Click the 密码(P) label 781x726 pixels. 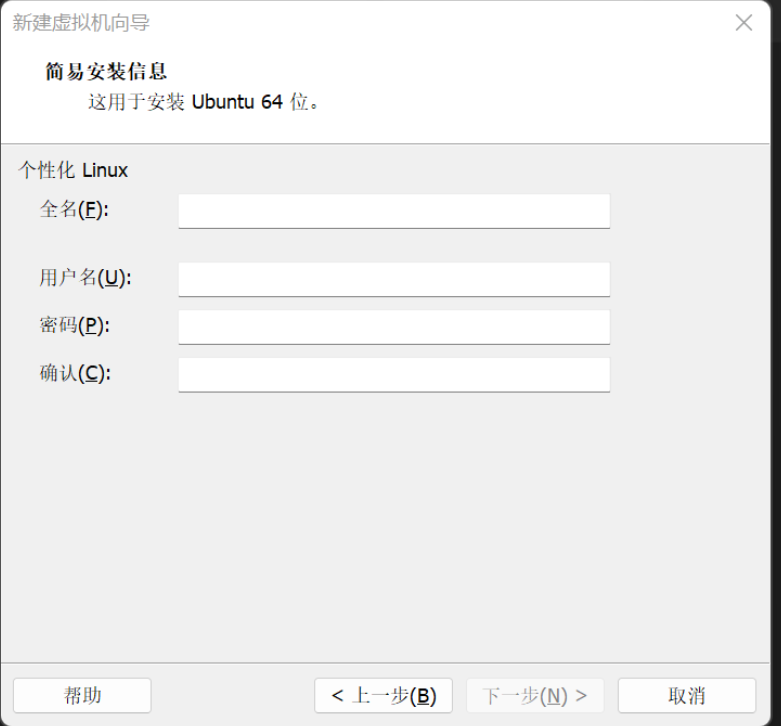pos(75,325)
